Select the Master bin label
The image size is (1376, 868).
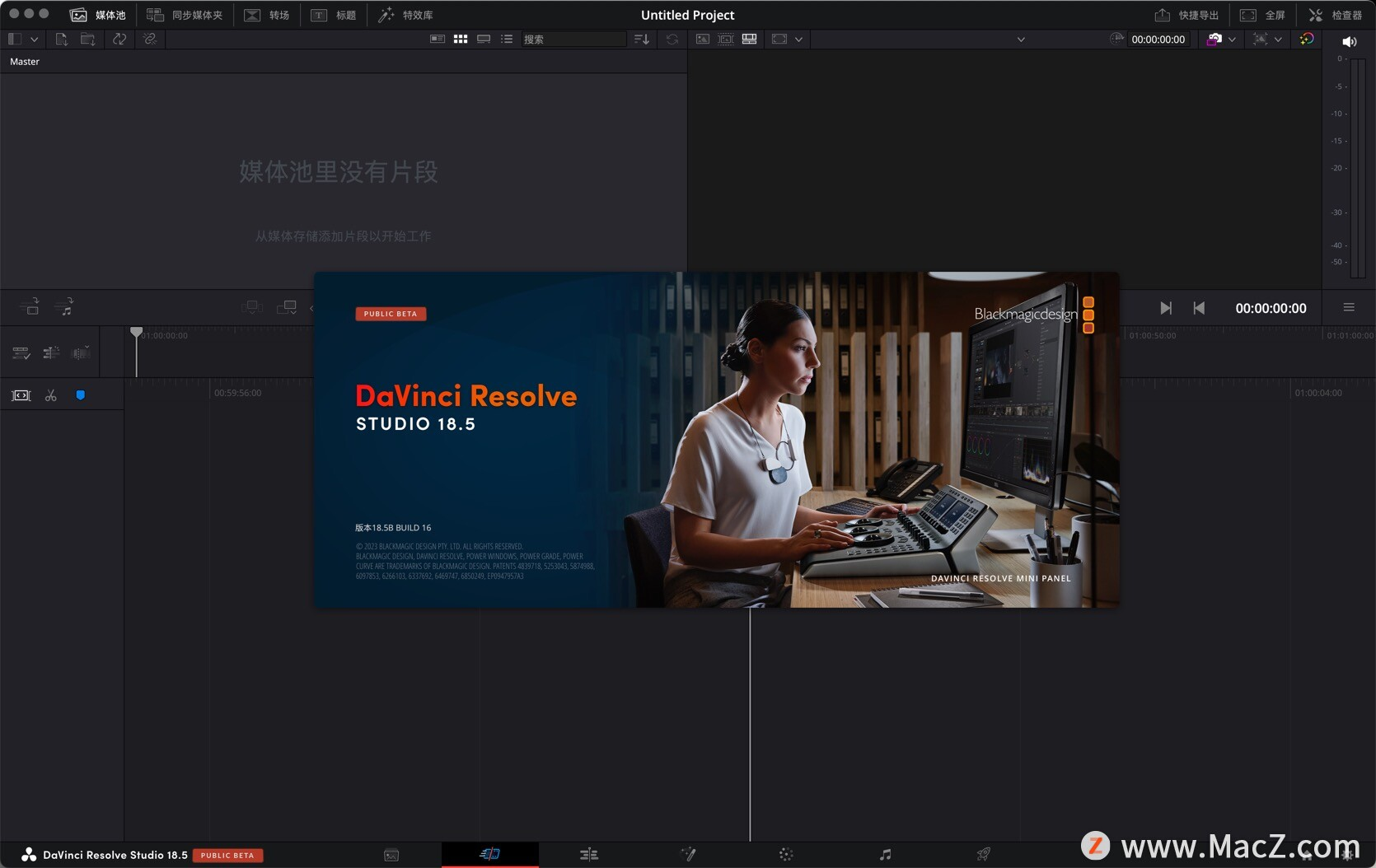pos(25,62)
